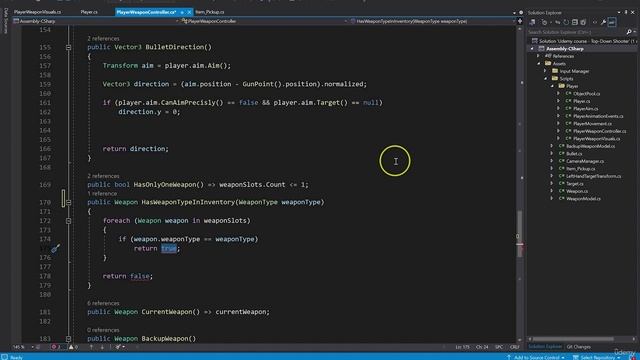Collapse the BulletDirection method outlining box
The width and height of the screenshot is (640, 360).
click(x=69, y=47)
